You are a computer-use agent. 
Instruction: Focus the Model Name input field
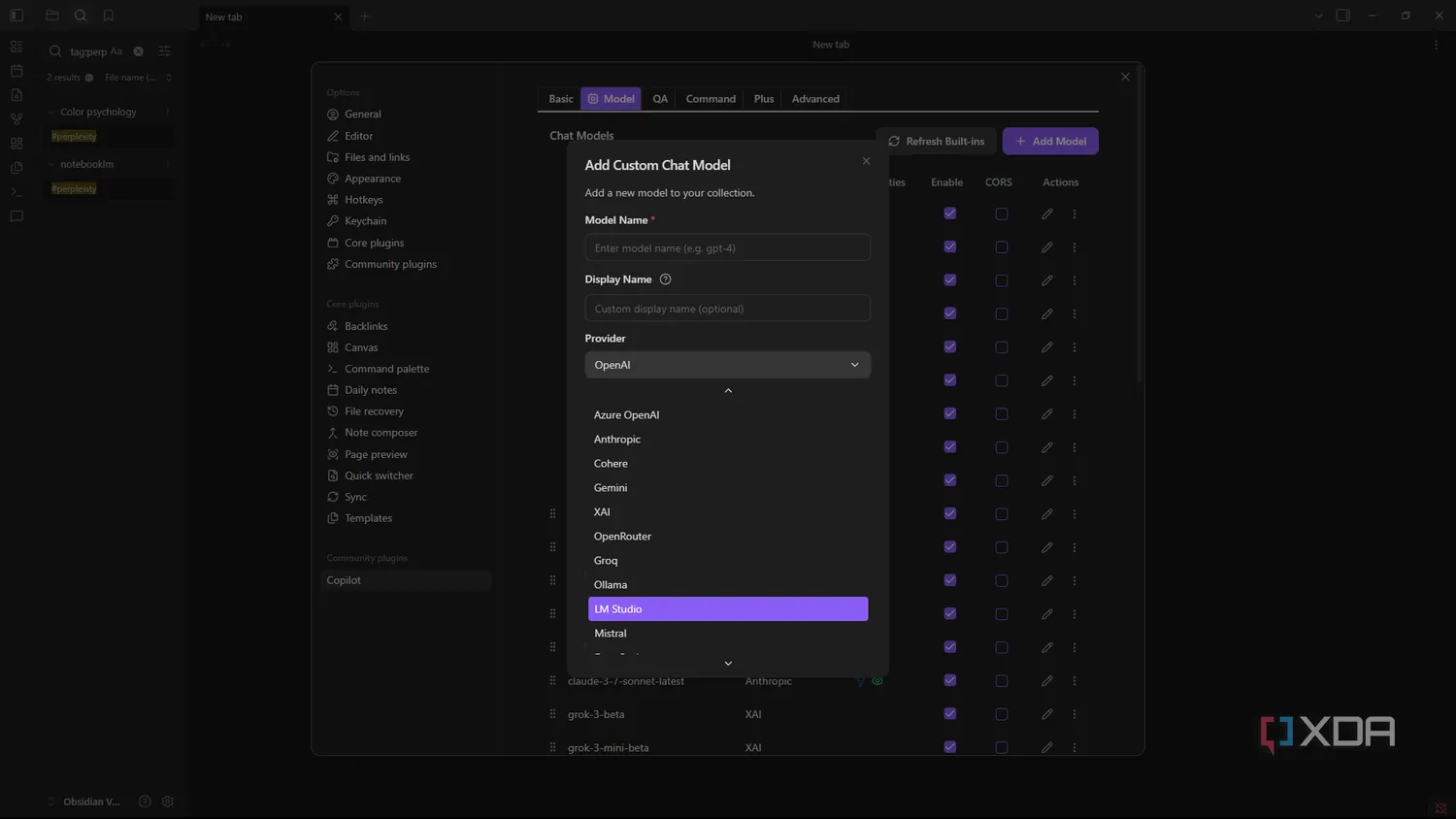[x=728, y=248]
